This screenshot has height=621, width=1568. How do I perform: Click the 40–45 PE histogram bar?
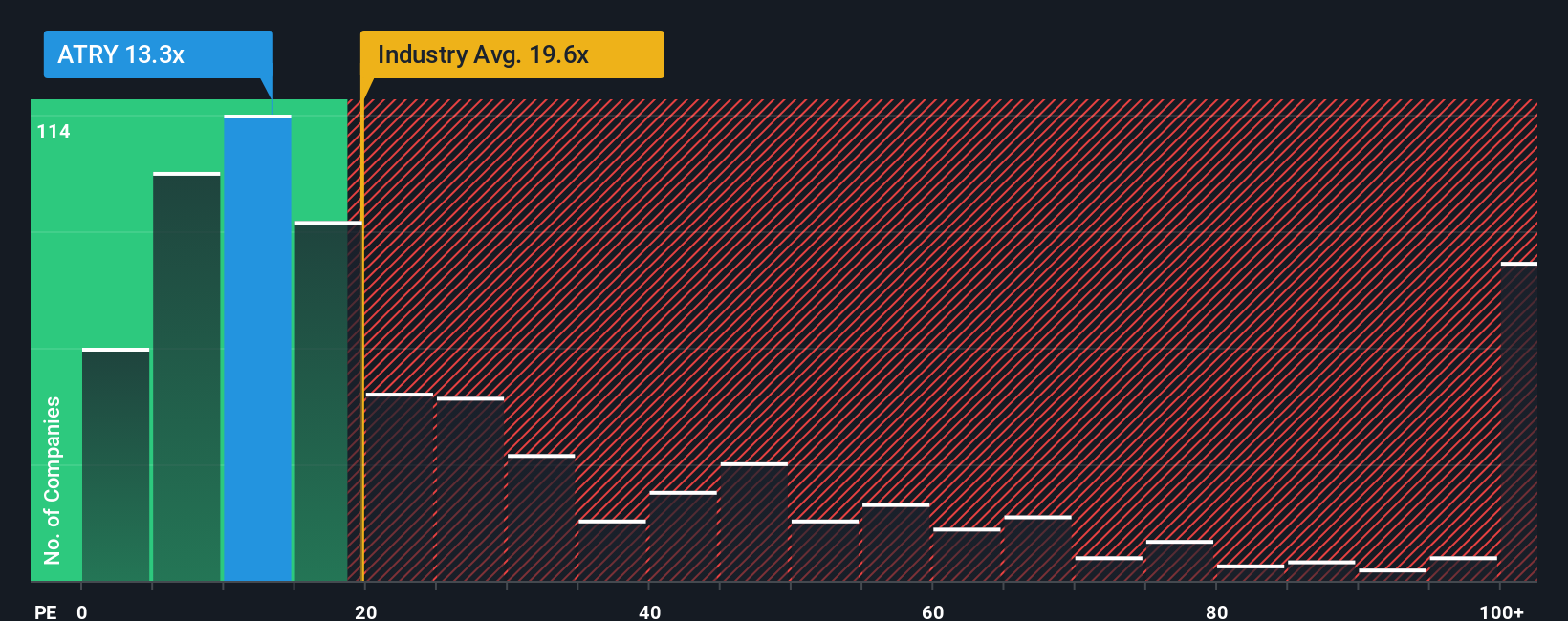pos(683,536)
